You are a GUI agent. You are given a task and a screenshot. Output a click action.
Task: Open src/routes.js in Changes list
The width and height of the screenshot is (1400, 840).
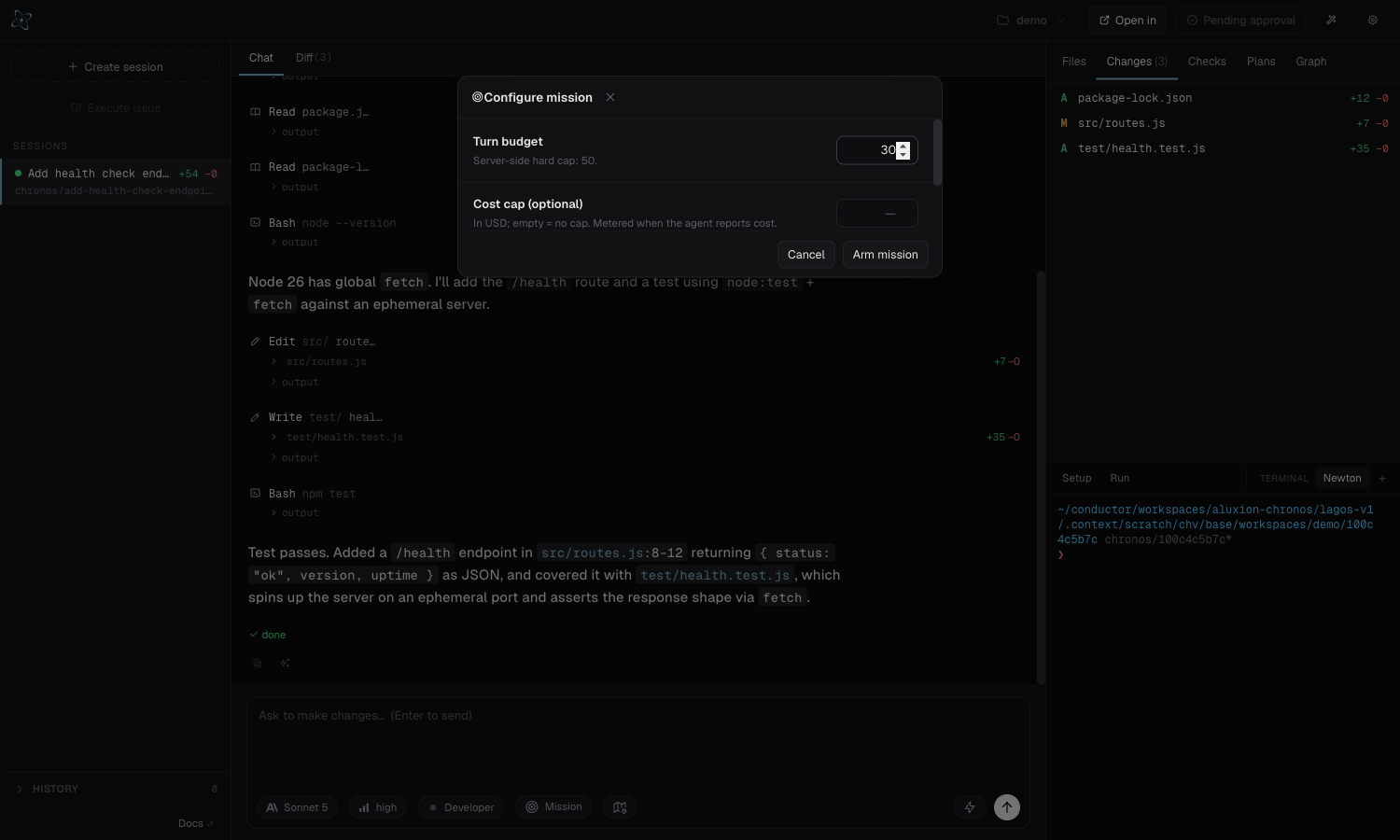coord(1224,123)
